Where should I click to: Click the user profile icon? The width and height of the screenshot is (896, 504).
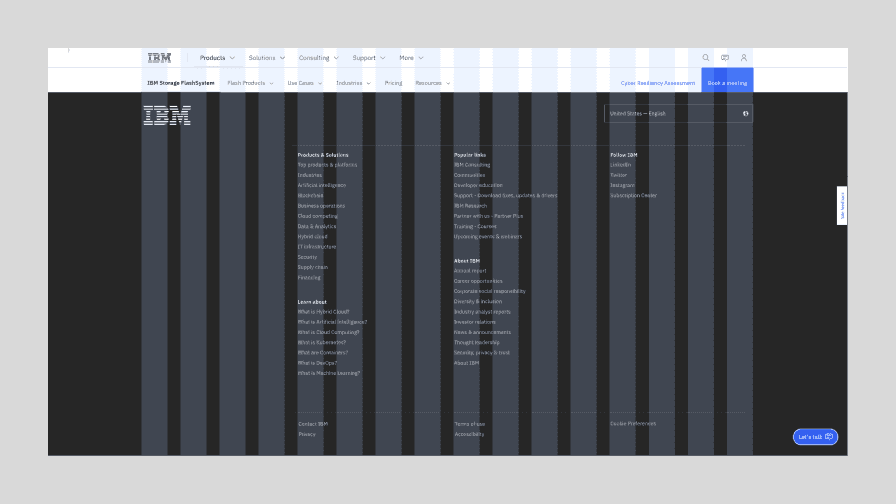(x=744, y=58)
